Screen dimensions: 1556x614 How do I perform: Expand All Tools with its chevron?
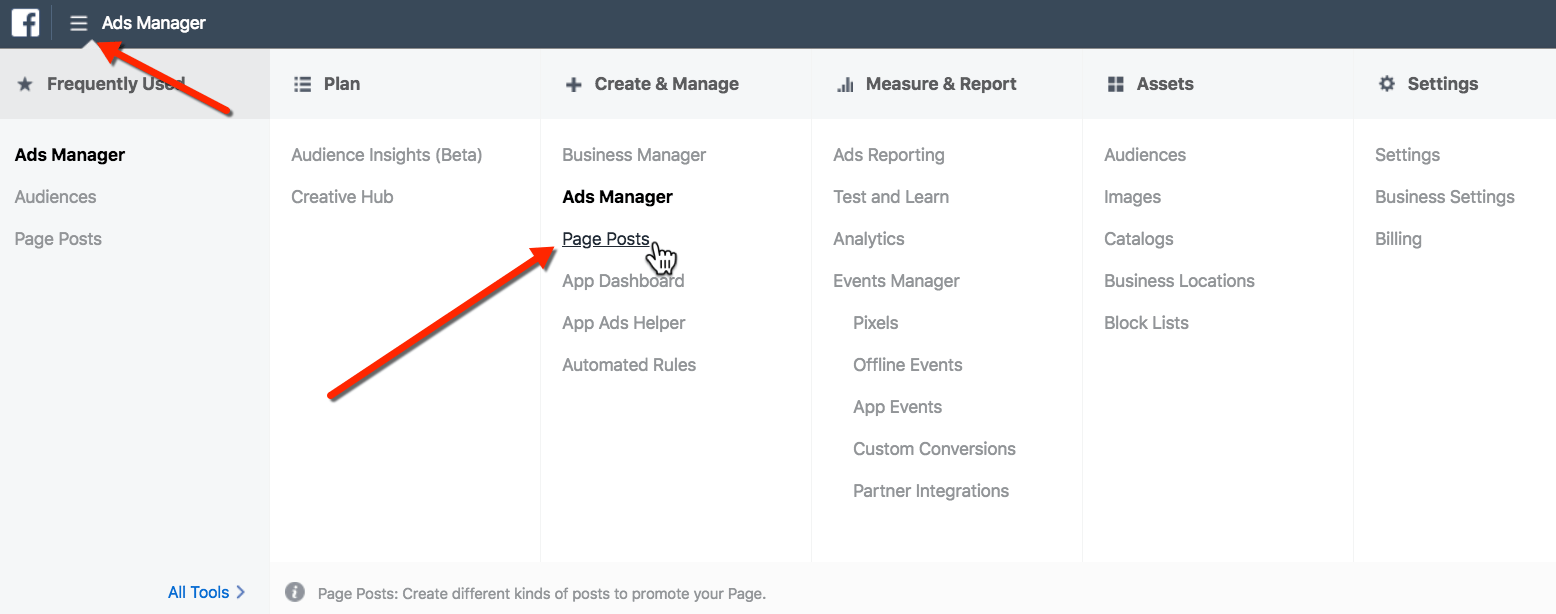[206, 592]
